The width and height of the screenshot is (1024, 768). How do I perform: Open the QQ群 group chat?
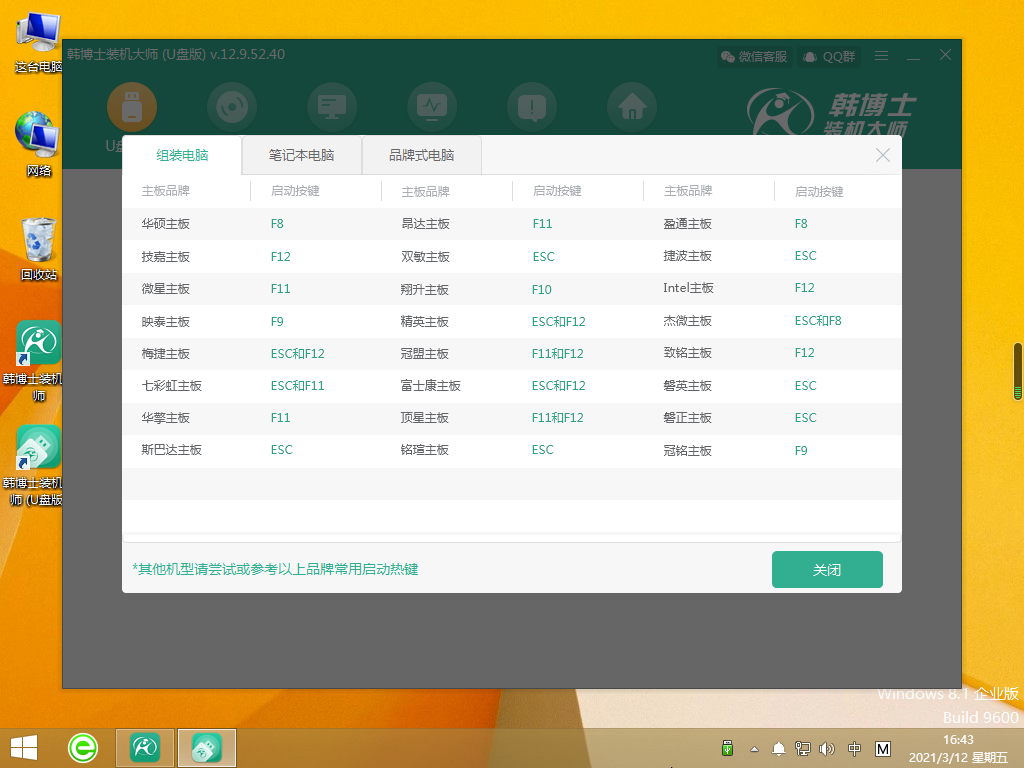coord(827,57)
